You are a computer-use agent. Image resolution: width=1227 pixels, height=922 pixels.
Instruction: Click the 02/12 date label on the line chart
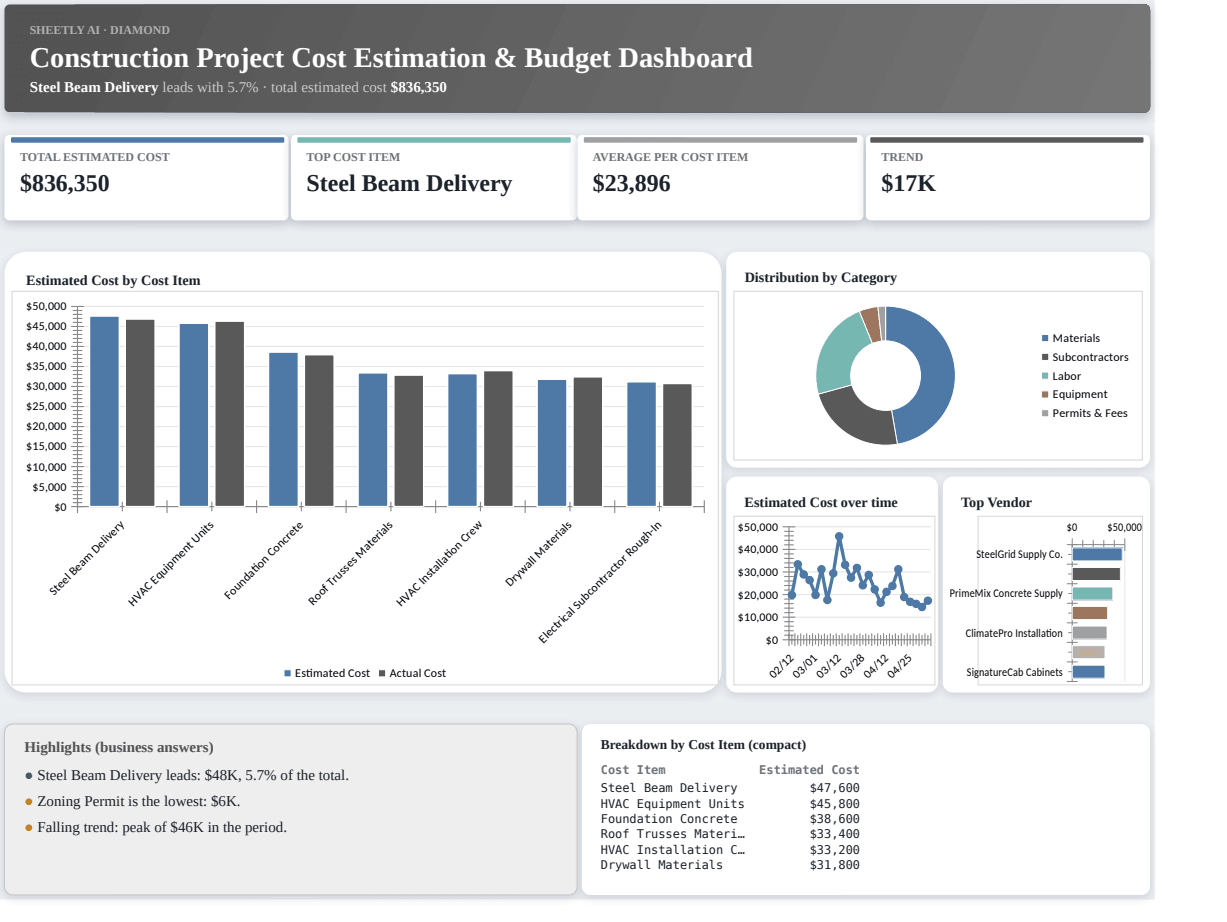[x=782, y=666]
